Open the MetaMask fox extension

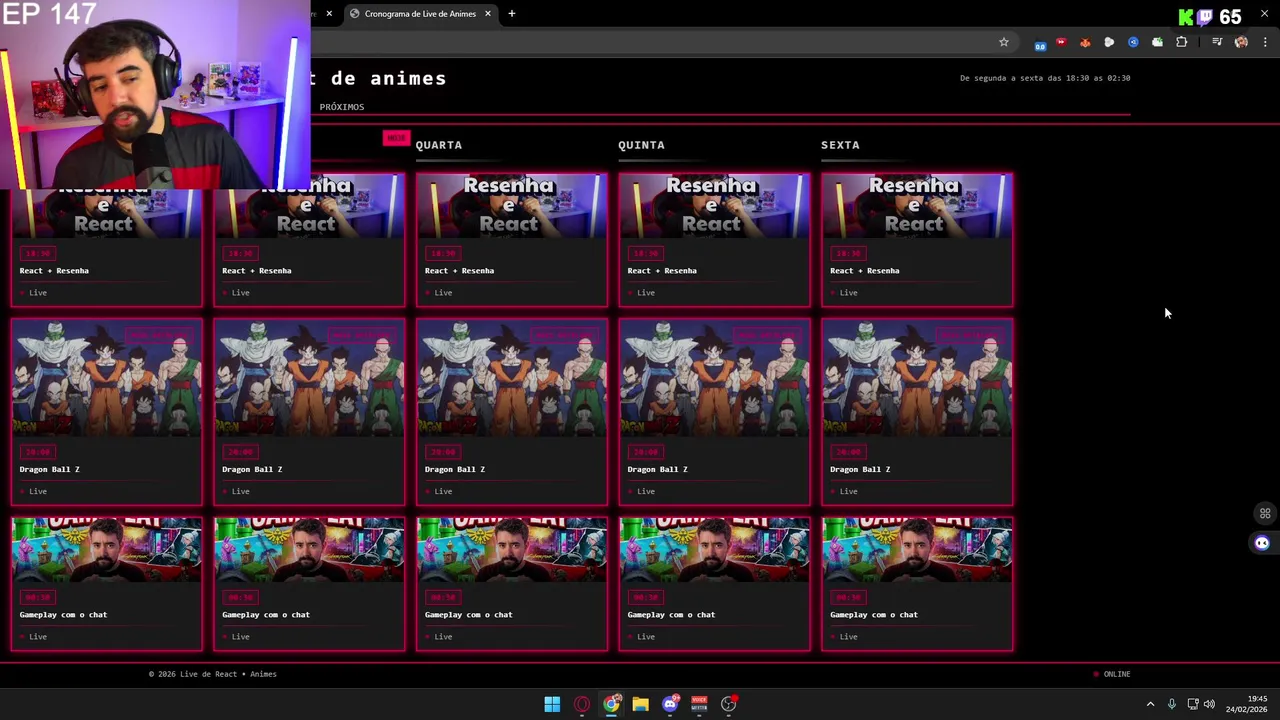[x=1085, y=42]
